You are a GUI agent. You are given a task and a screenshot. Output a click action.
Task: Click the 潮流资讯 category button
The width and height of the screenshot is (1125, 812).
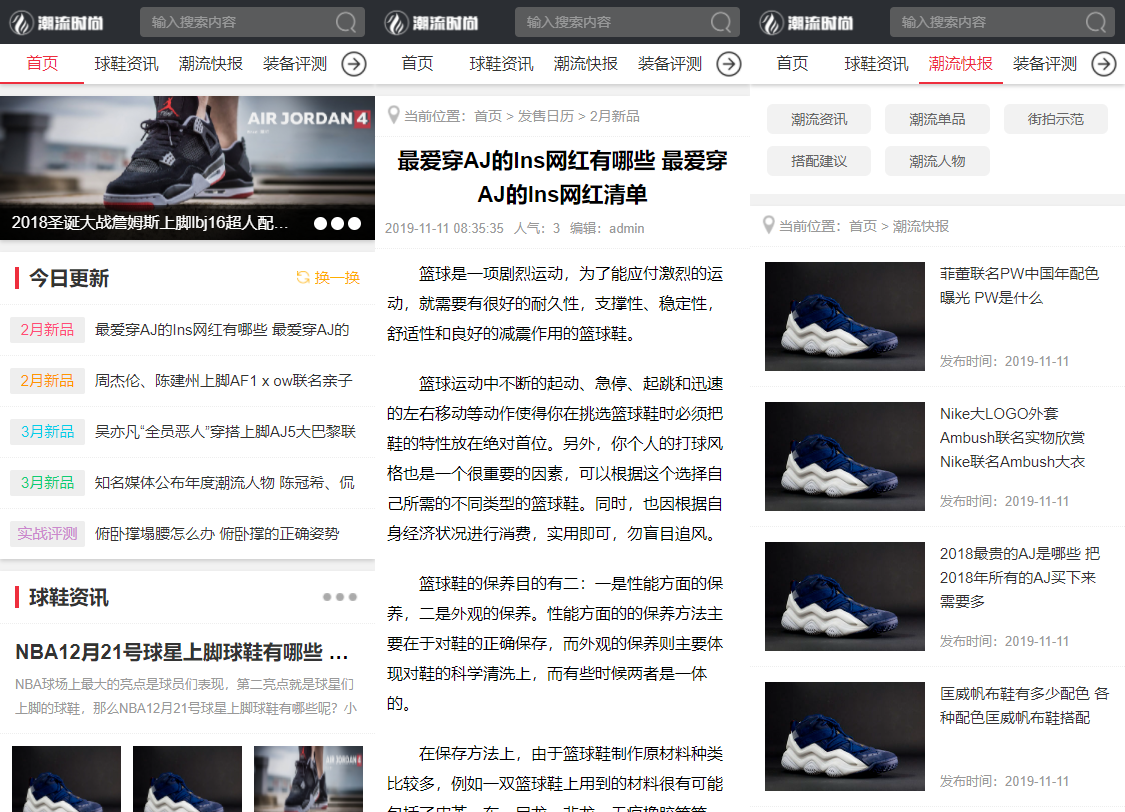(x=819, y=119)
